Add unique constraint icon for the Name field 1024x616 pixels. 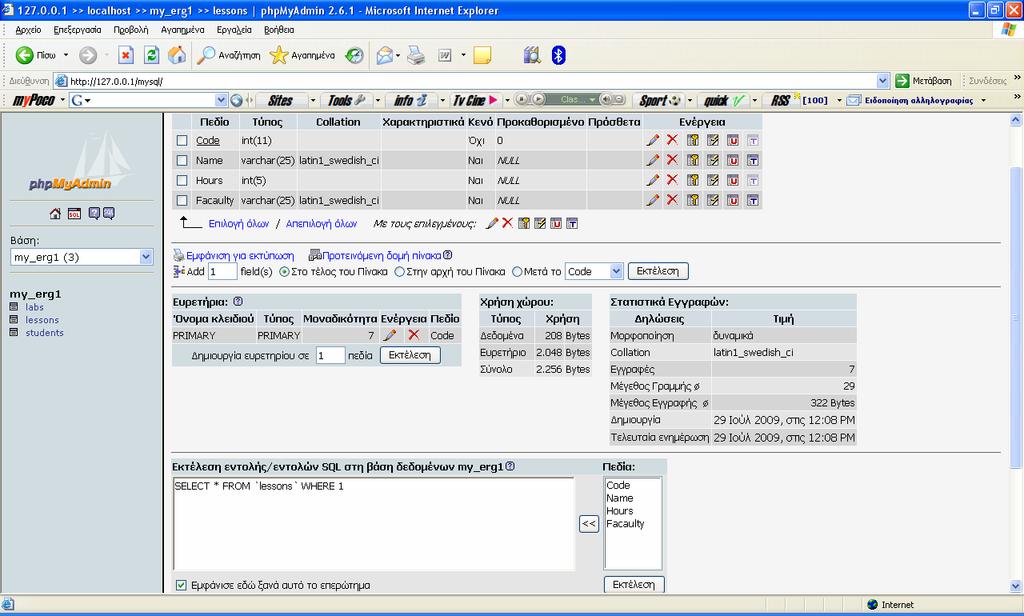733,160
